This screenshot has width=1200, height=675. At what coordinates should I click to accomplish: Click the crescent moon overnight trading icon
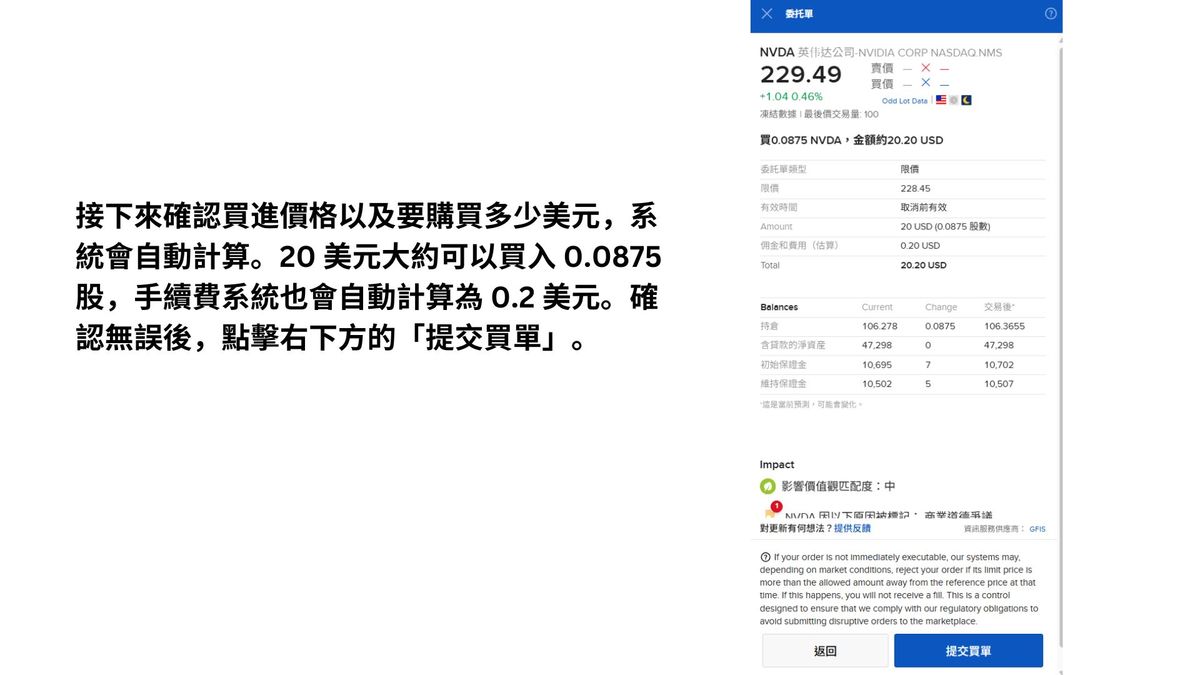(966, 100)
